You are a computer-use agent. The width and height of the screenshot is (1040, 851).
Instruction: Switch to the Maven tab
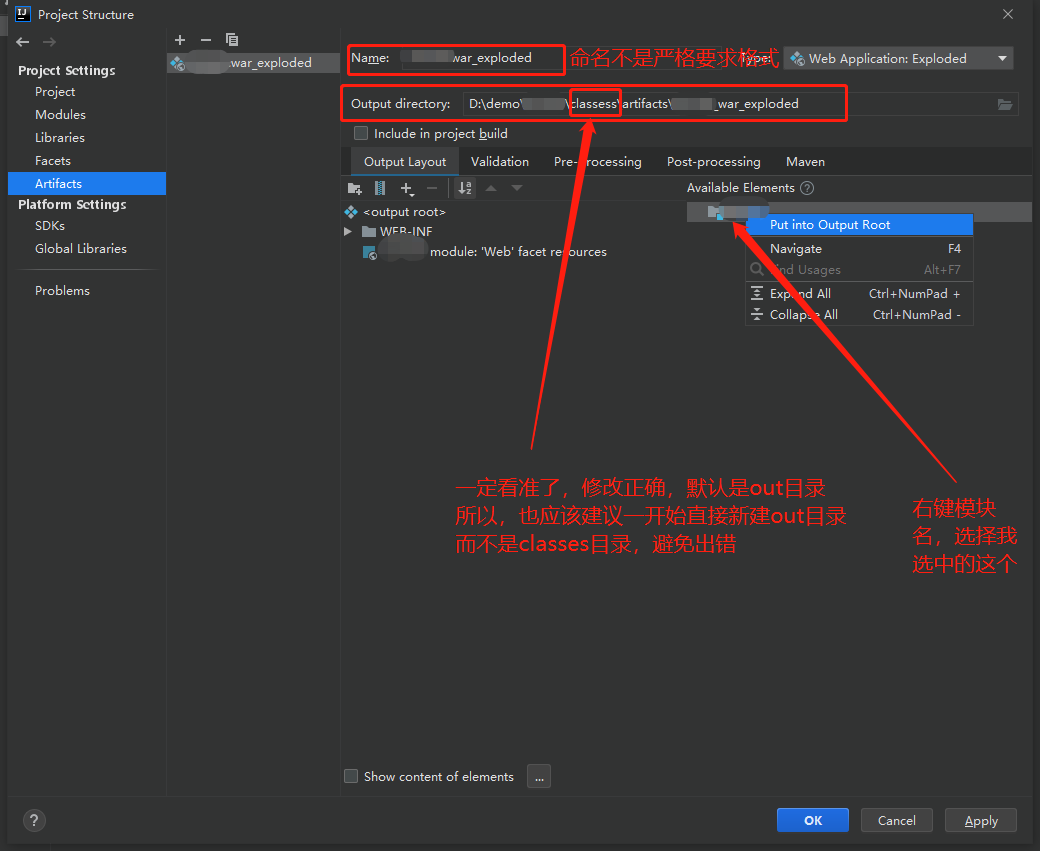click(x=805, y=162)
